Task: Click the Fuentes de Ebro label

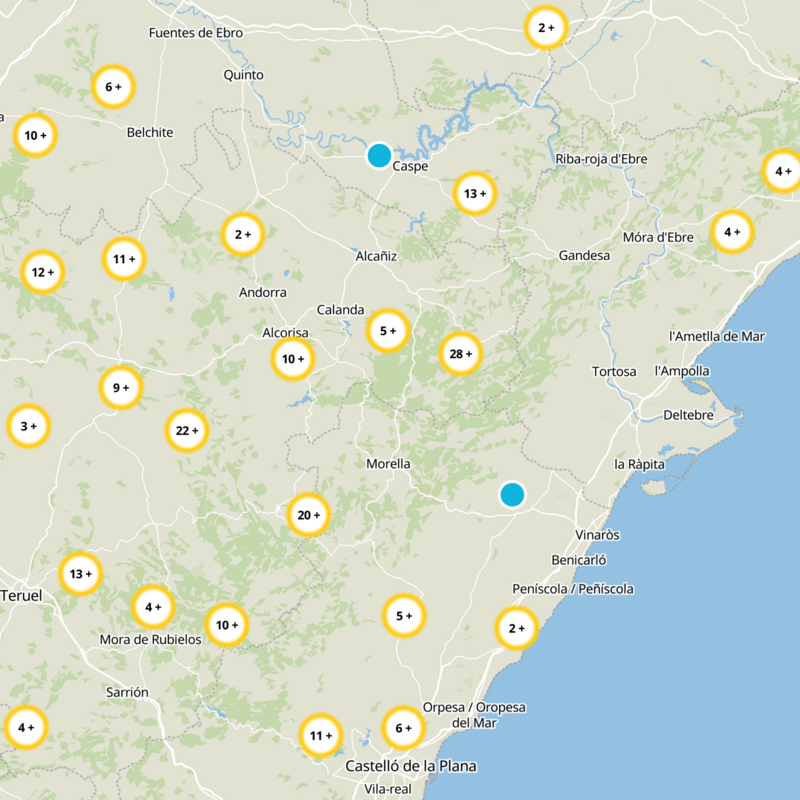Action: pyautogui.click(x=196, y=33)
